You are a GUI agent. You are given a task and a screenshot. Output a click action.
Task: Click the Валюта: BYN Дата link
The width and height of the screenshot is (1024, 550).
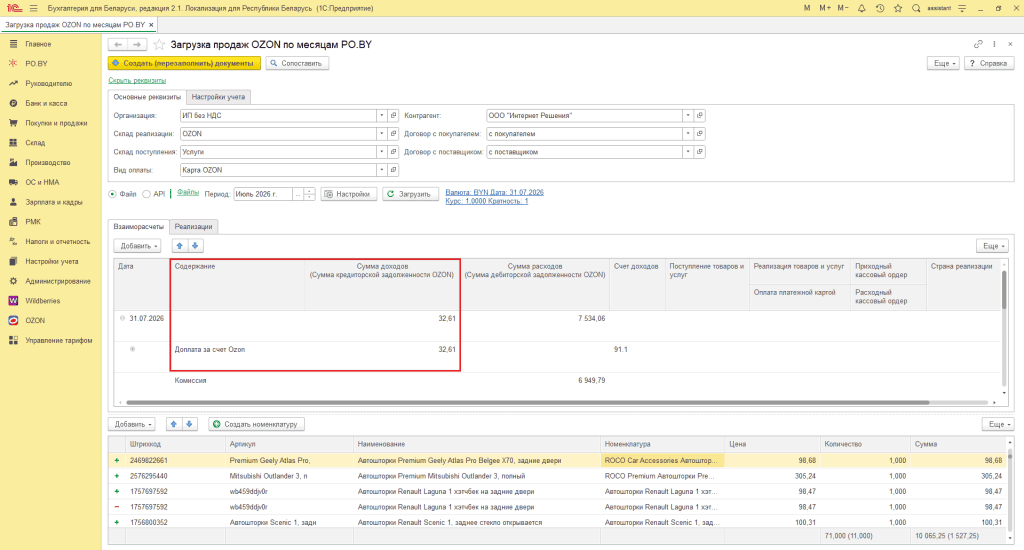click(x=494, y=193)
